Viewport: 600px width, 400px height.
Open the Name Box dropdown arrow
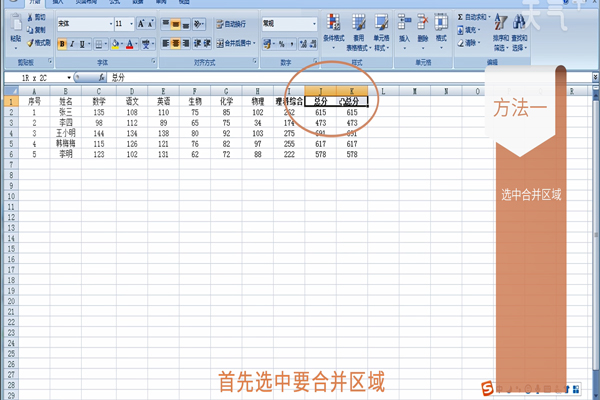(69, 78)
